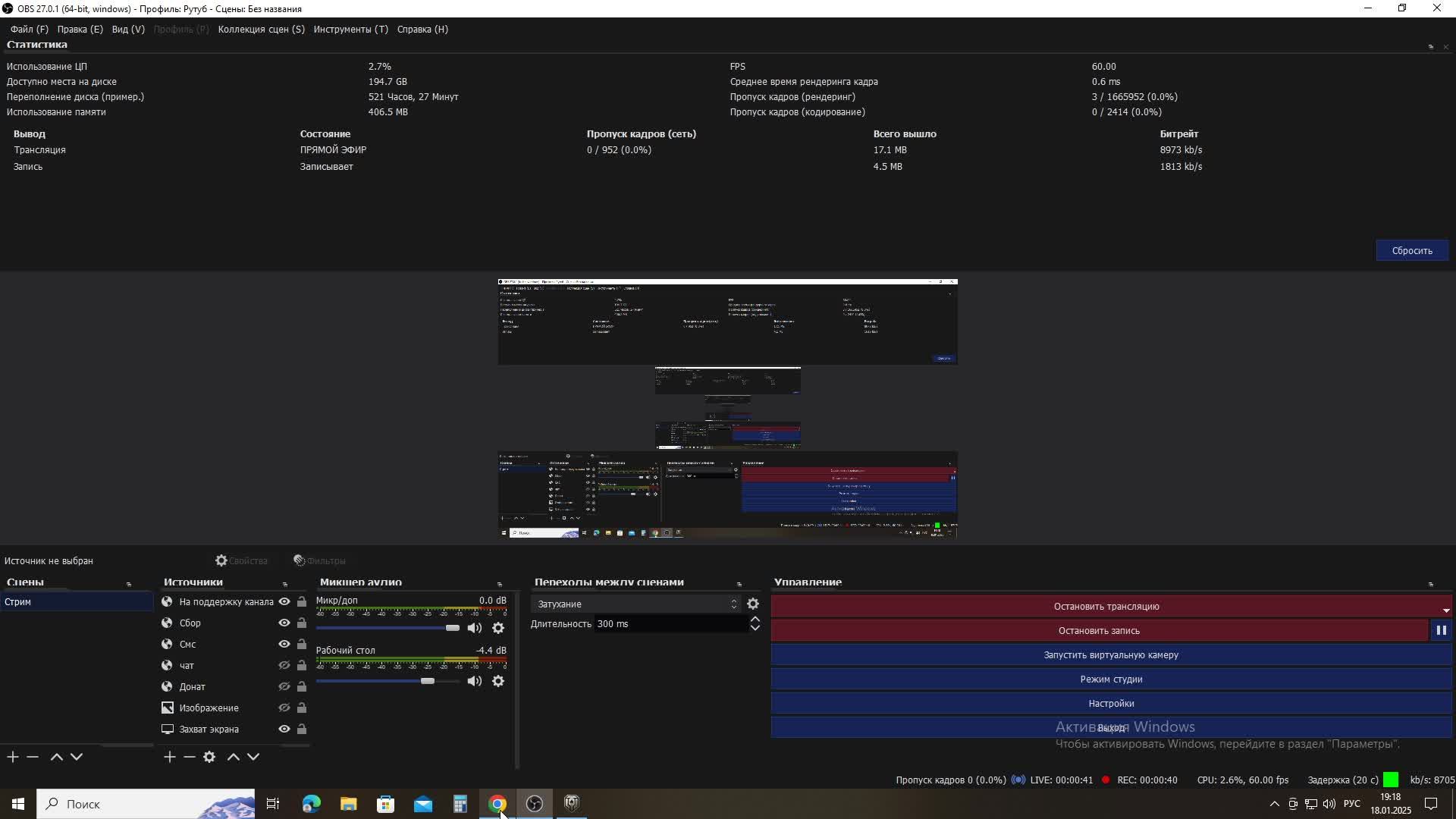The height and width of the screenshot is (819, 1456).
Task: Add a new scene with plus icon
Action: [x=13, y=757]
